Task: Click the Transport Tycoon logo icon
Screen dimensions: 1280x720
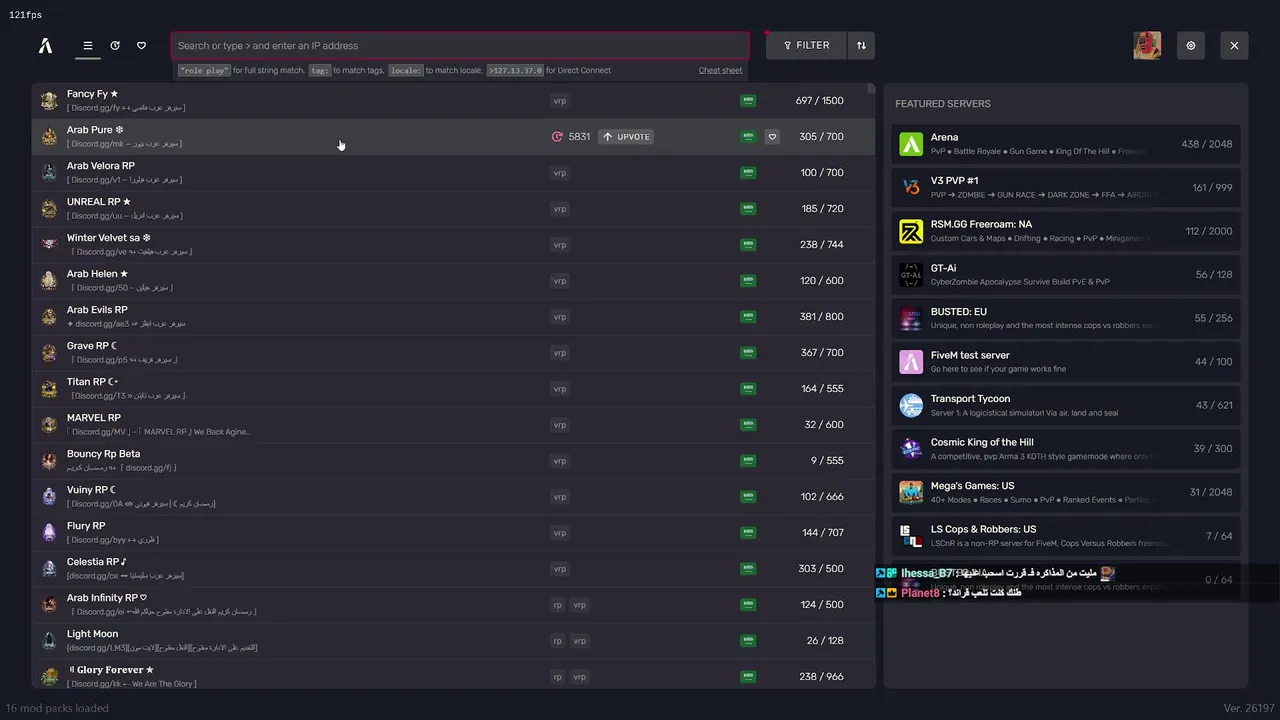Action: (x=911, y=405)
